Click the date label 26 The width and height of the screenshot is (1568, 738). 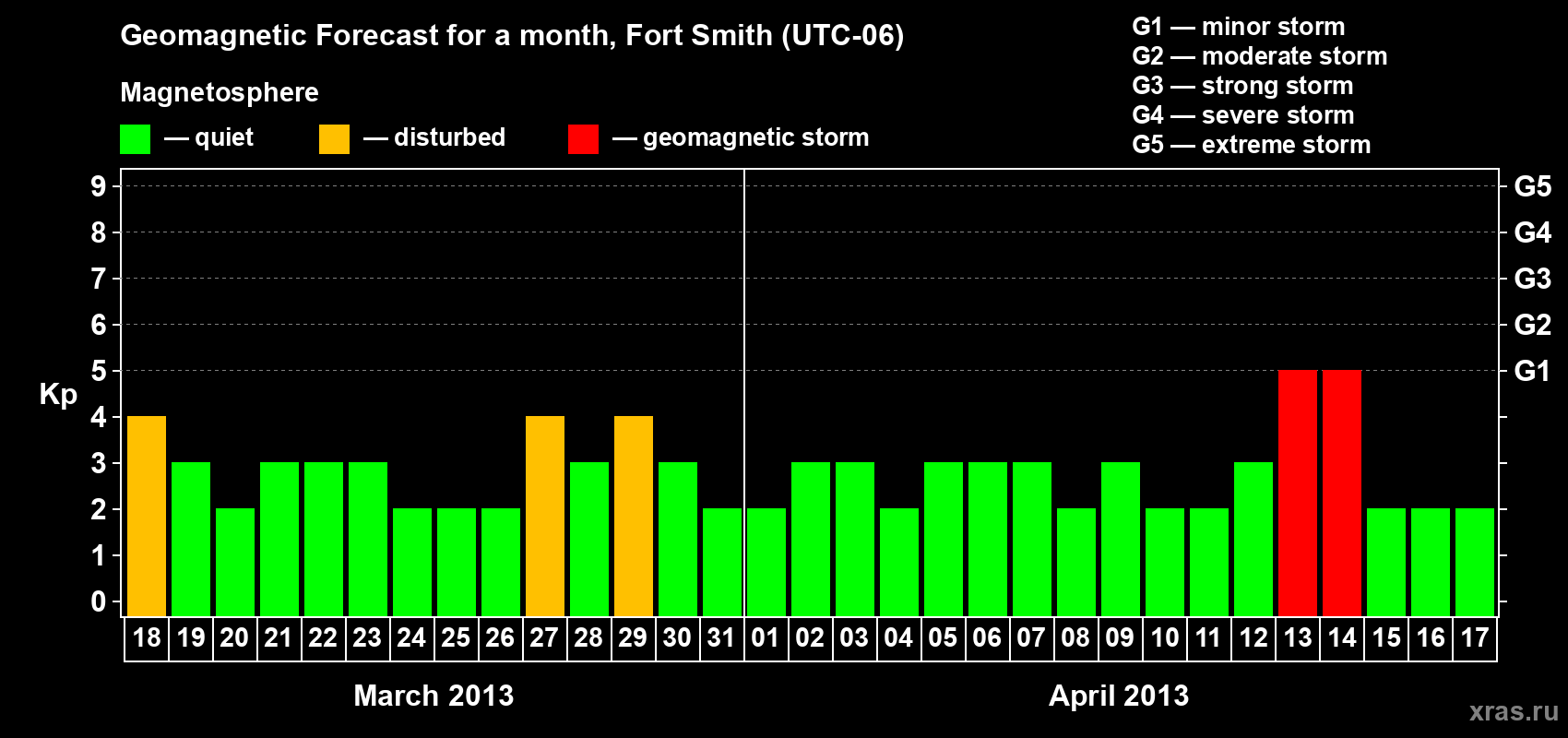(x=500, y=638)
